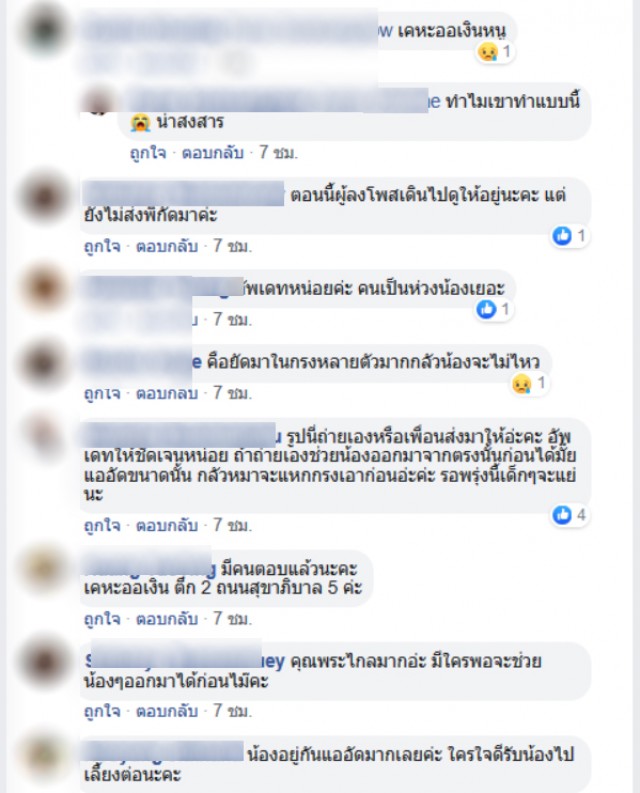Click like reaction on 'ตอนนี้ผู้ลงโพส' comment

[x=570, y=236]
